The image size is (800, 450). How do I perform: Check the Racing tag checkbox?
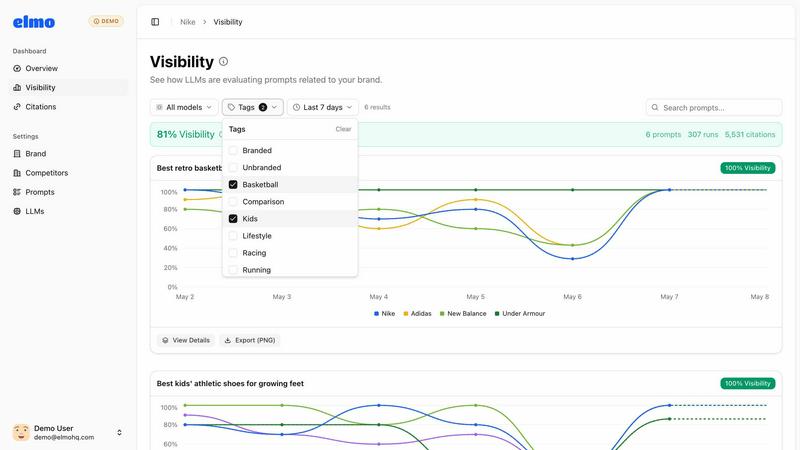point(233,253)
